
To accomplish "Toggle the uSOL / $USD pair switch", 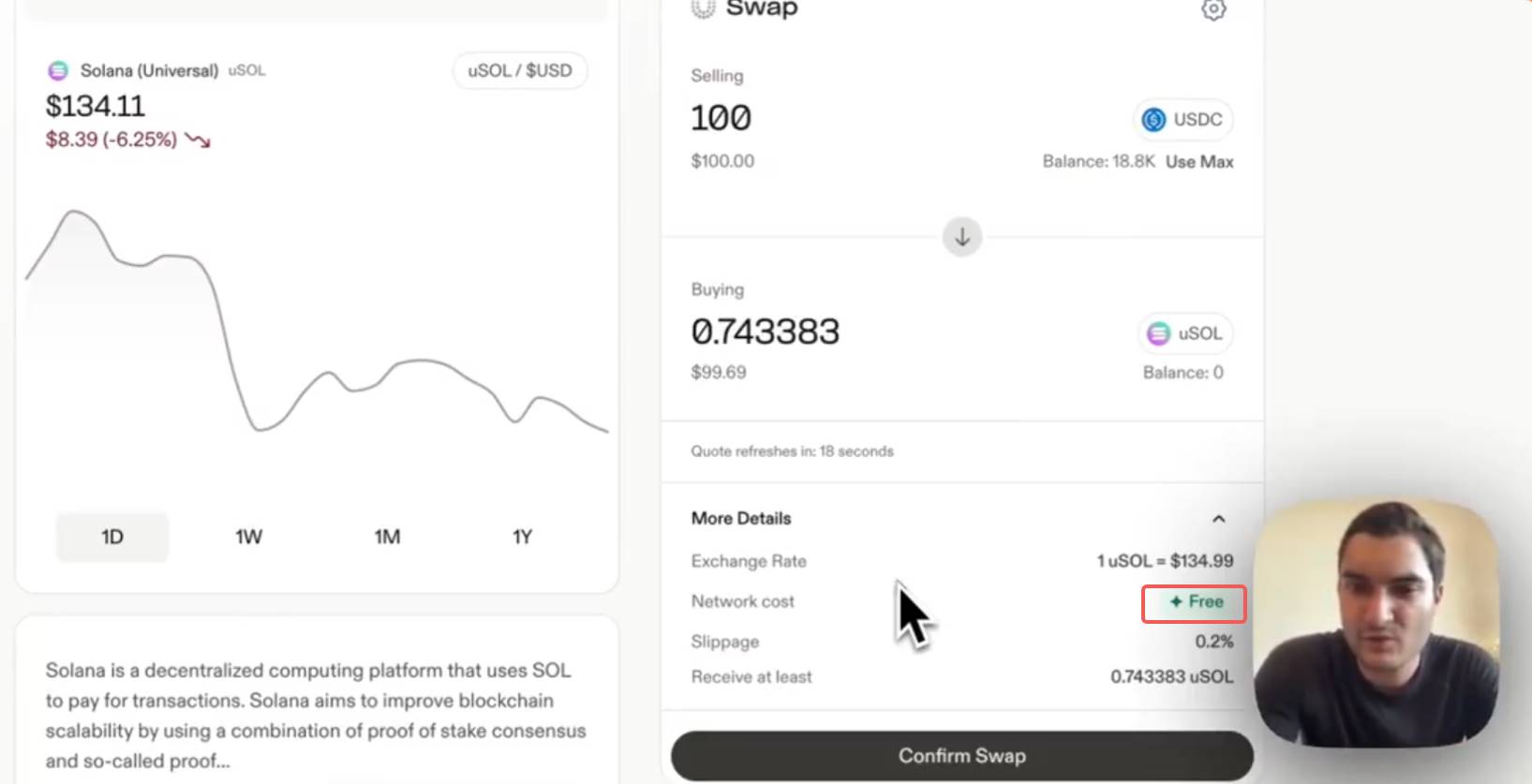I will 520,71.
